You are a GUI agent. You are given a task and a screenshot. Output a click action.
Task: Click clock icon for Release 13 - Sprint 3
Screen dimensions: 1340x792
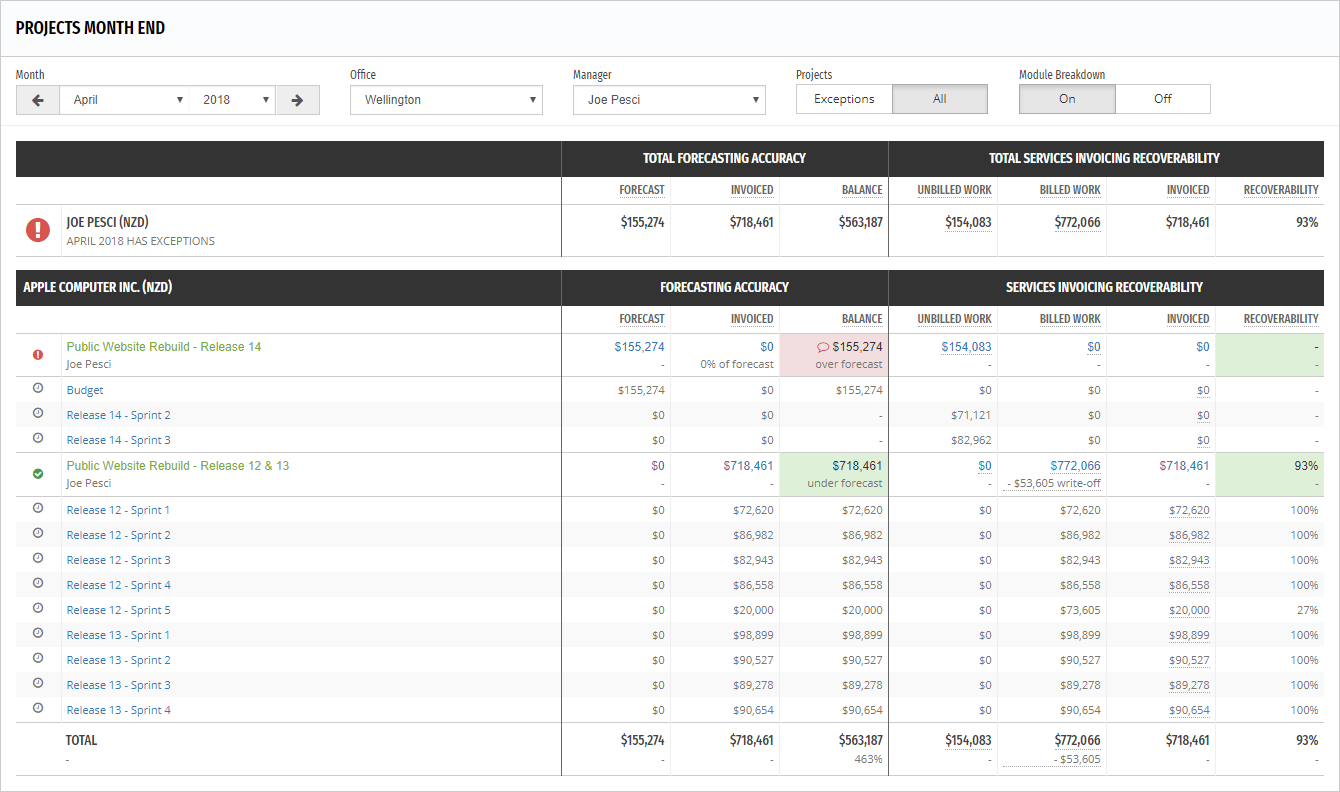click(x=38, y=683)
